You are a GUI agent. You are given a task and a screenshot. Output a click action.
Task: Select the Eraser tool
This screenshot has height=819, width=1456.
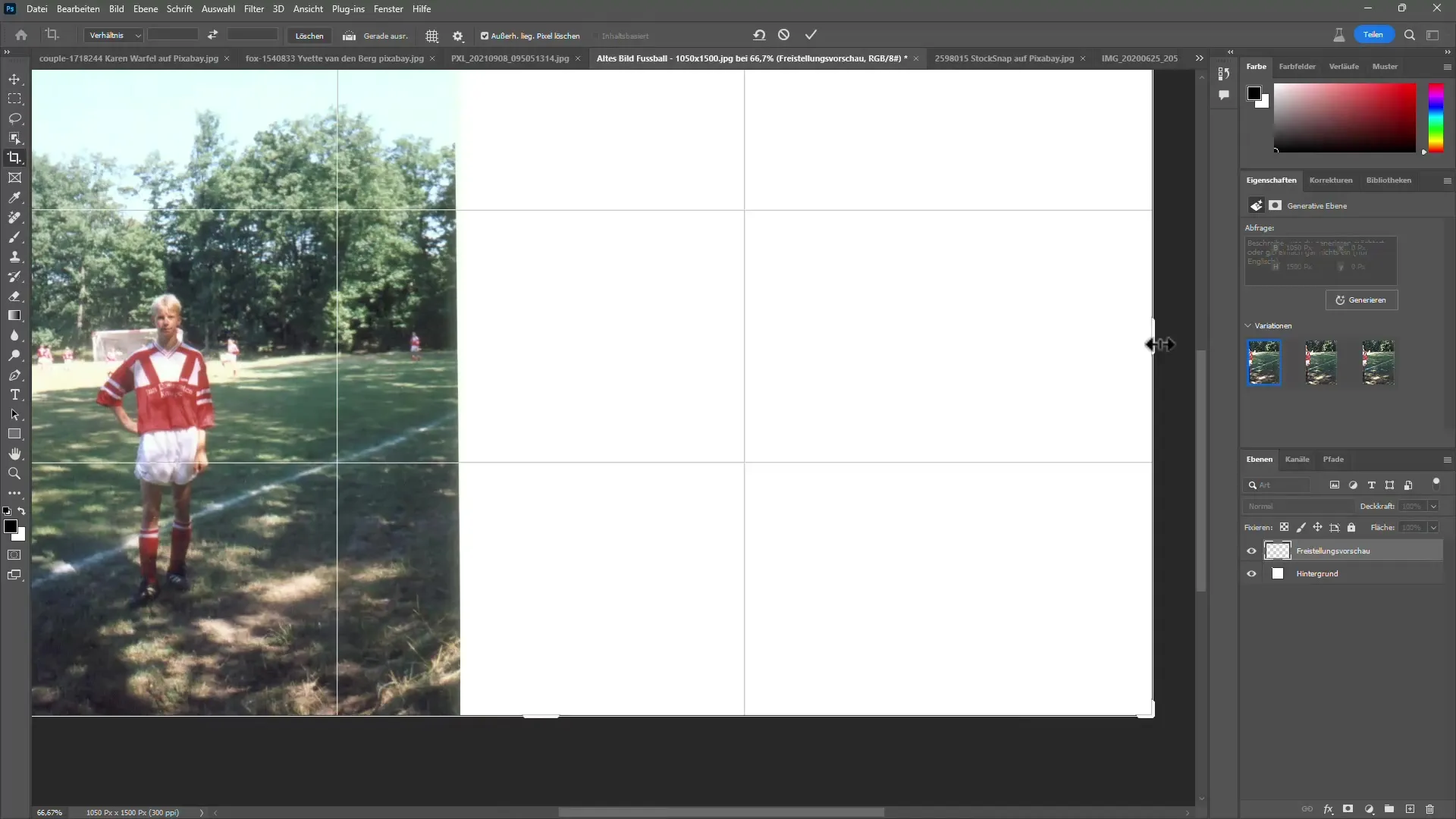coord(14,297)
